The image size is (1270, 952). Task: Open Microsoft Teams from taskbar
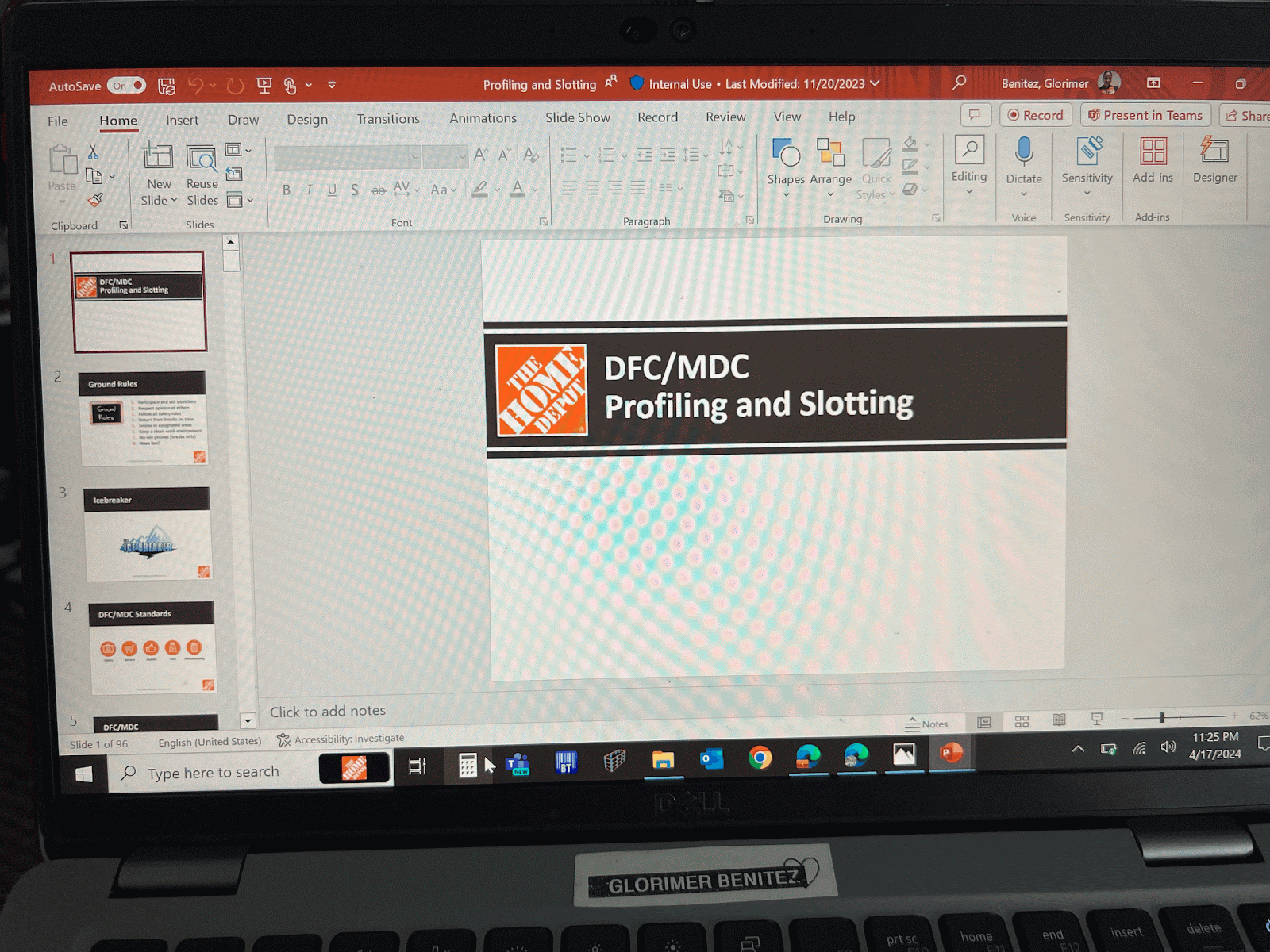(518, 763)
